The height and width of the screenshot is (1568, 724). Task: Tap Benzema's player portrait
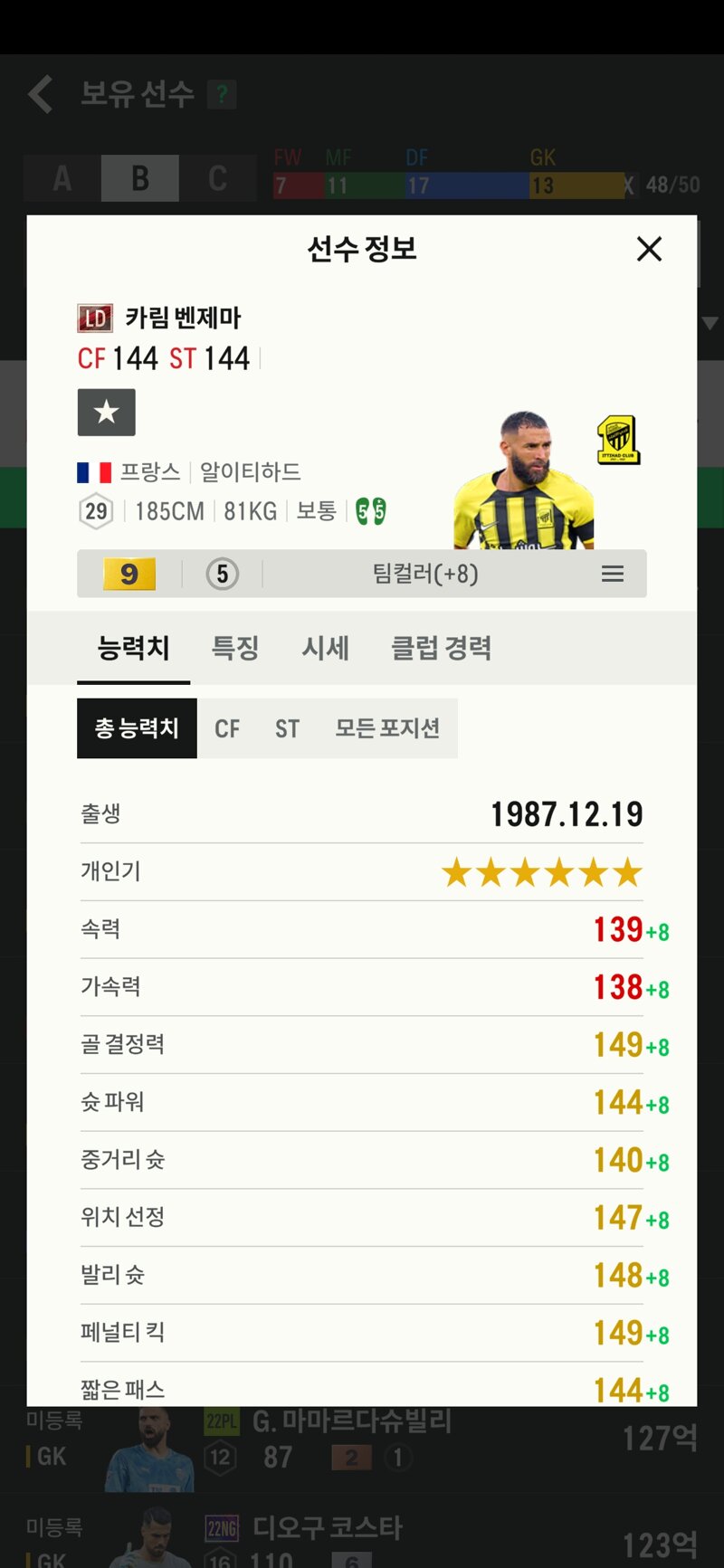pos(522,481)
